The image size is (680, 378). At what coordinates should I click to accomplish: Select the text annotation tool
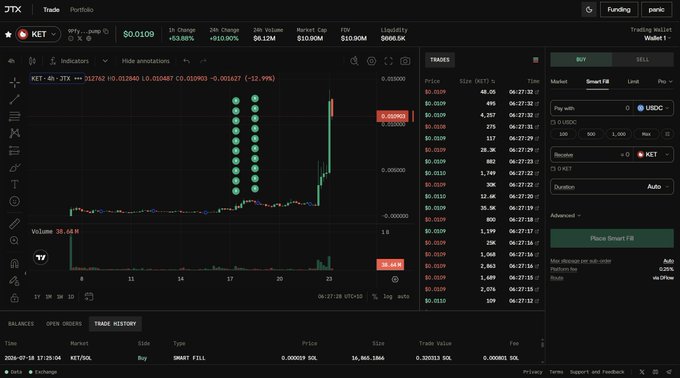click(x=15, y=184)
